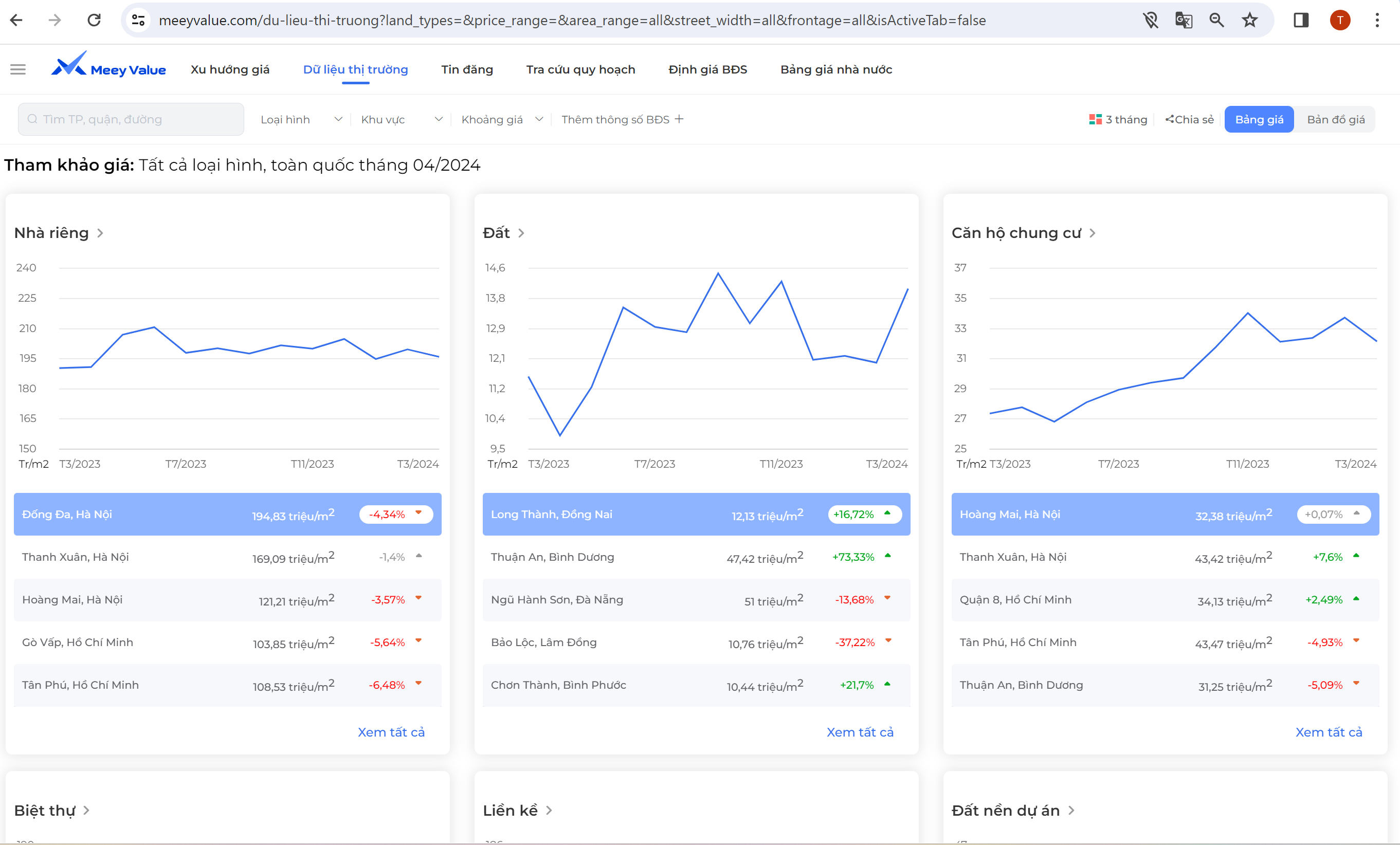Open the hamburger sidebar menu

point(17,69)
